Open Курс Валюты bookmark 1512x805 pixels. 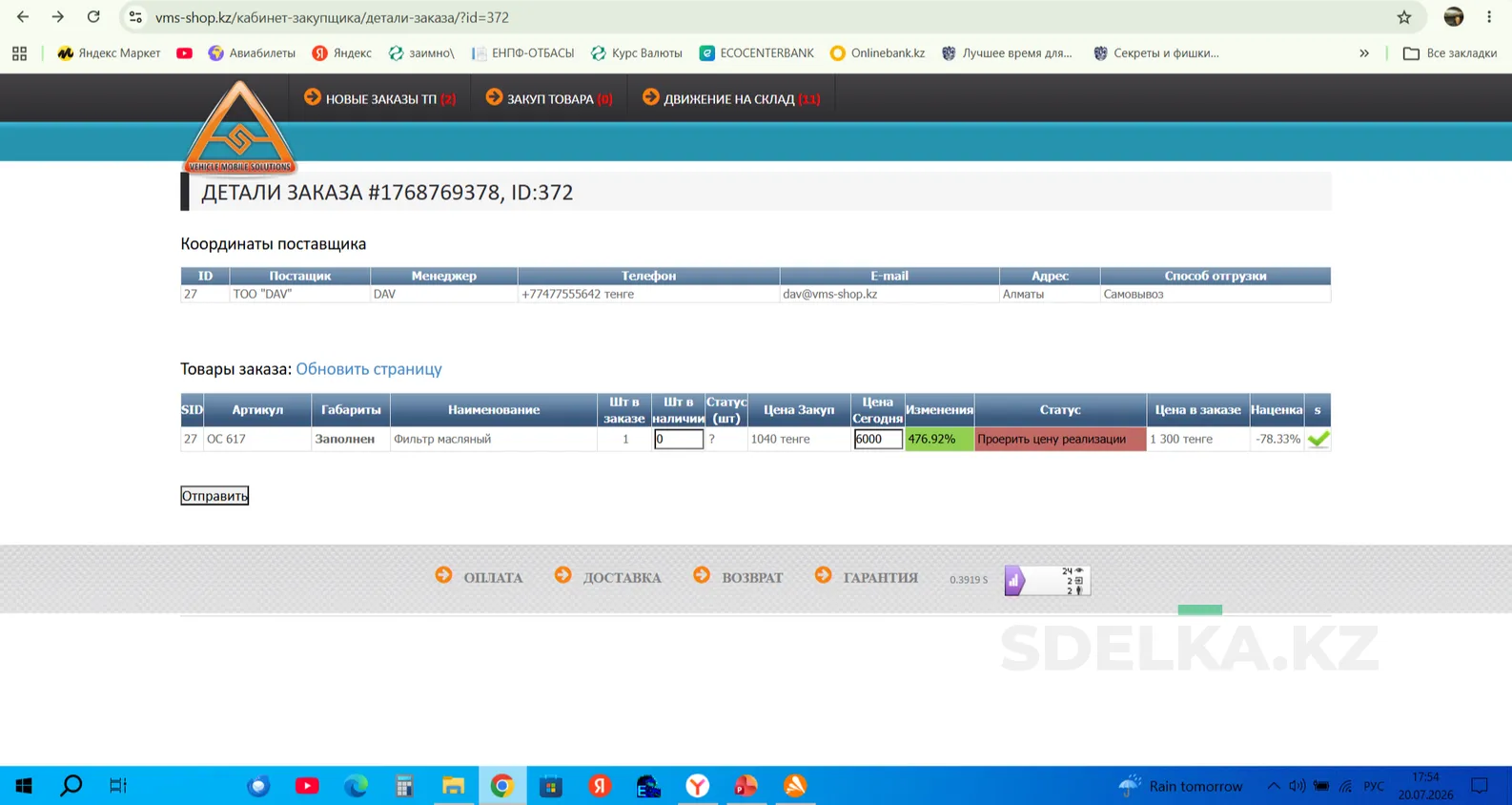pyautogui.click(x=637, y=53)
